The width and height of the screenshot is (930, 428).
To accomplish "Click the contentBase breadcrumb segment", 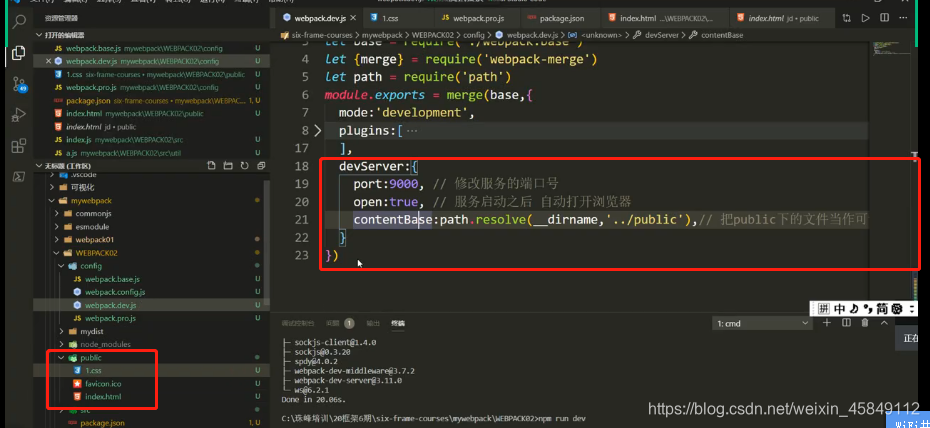I will point(722,35).
